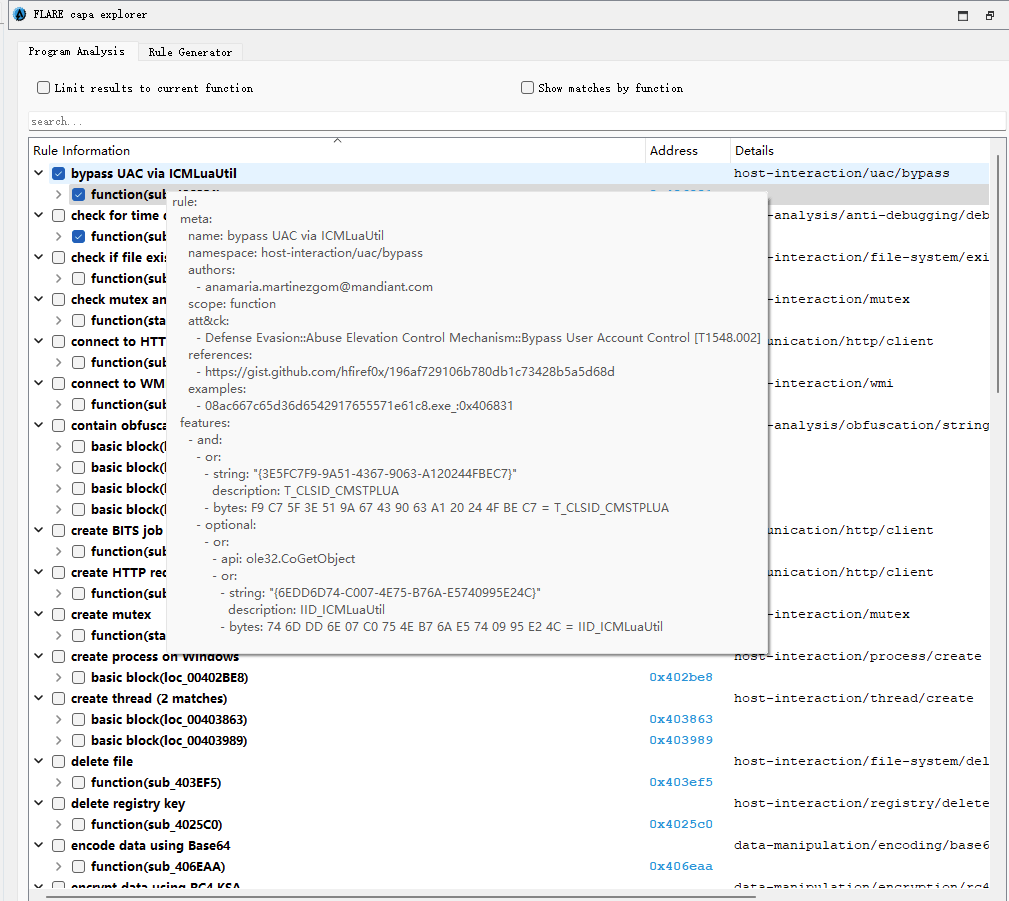
Task: Enable Limit results to current function
Action: [x=44, y=88]
